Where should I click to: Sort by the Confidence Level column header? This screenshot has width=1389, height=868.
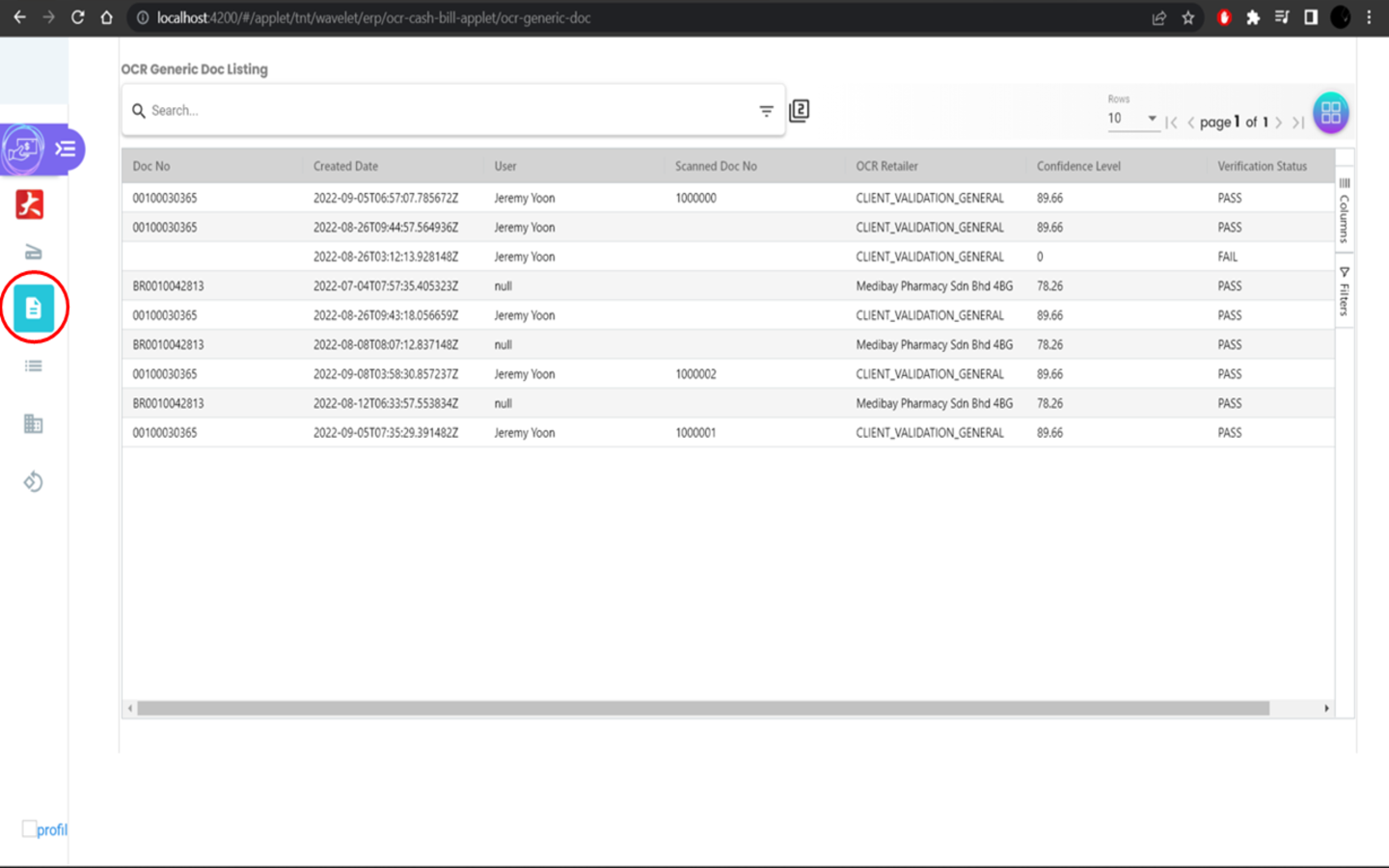point(1078,166)
